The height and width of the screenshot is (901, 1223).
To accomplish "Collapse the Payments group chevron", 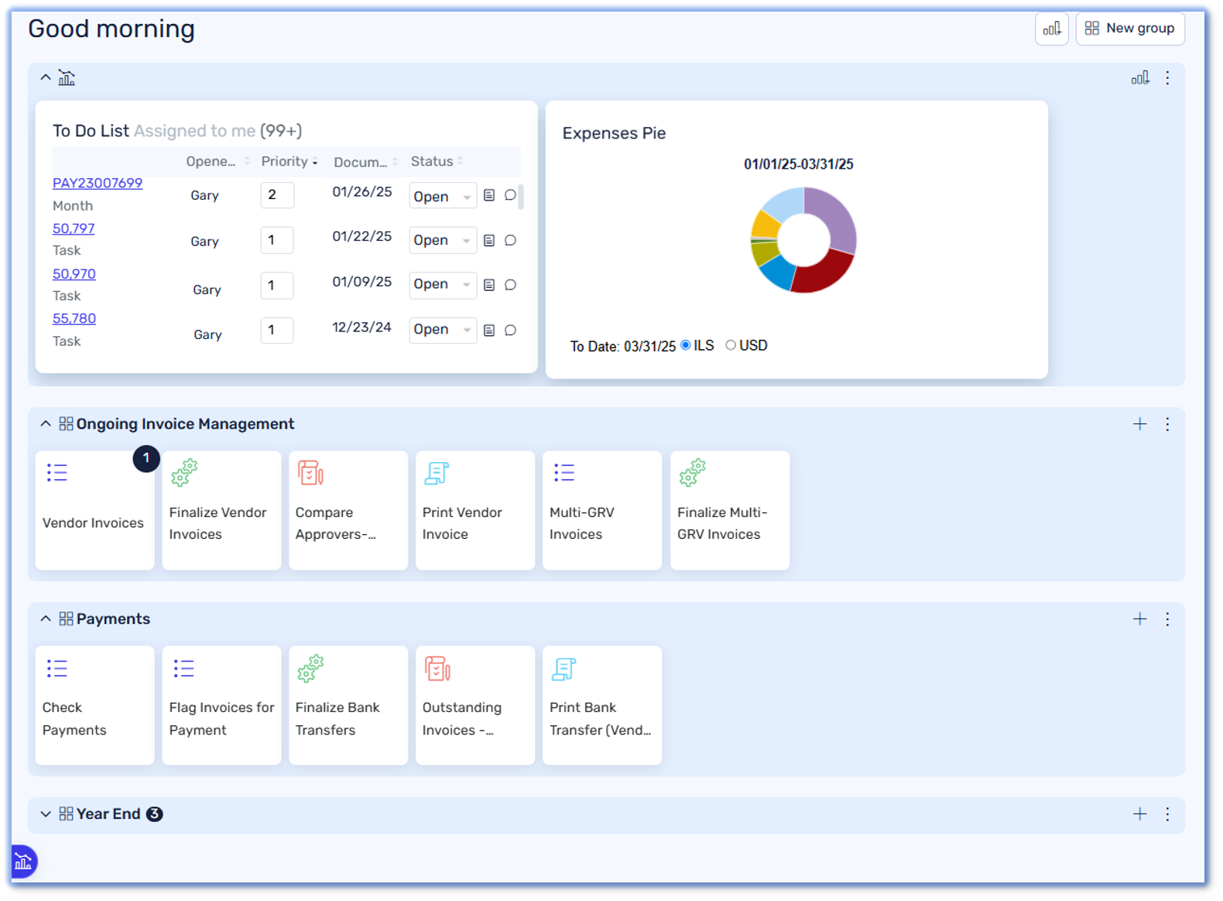I will pyautogui.click(x=45, y=618).
